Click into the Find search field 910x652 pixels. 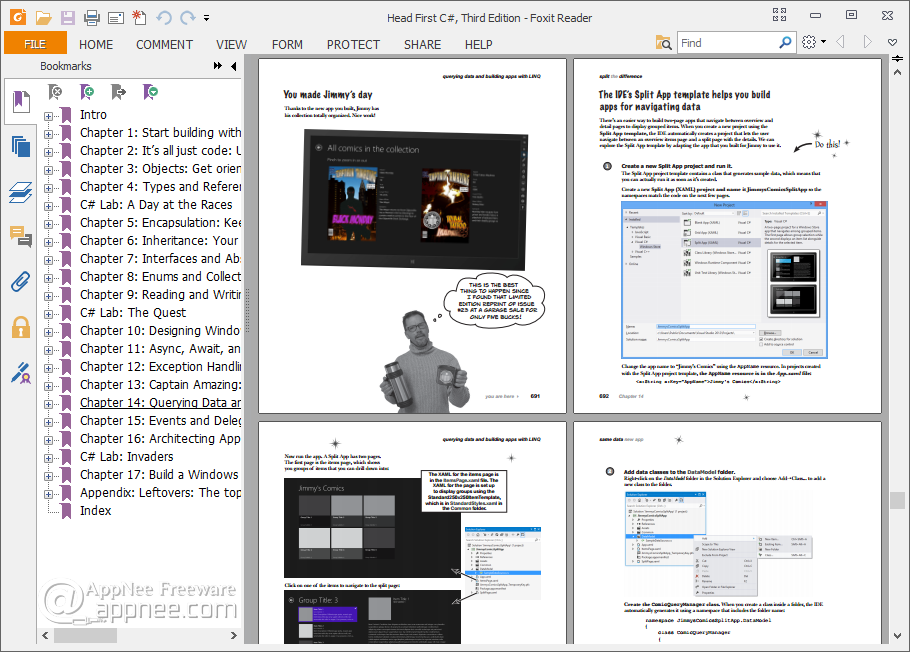click(x=727, y=43)
